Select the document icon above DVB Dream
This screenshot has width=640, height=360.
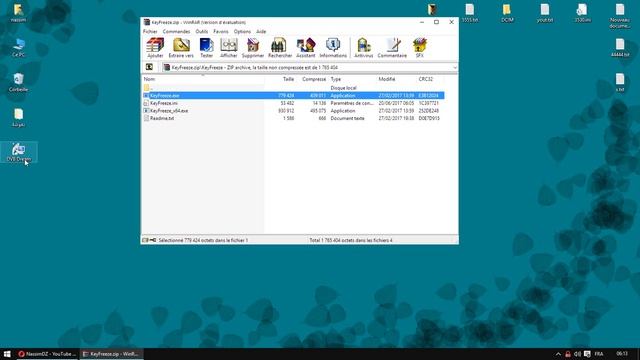point(18,118)
